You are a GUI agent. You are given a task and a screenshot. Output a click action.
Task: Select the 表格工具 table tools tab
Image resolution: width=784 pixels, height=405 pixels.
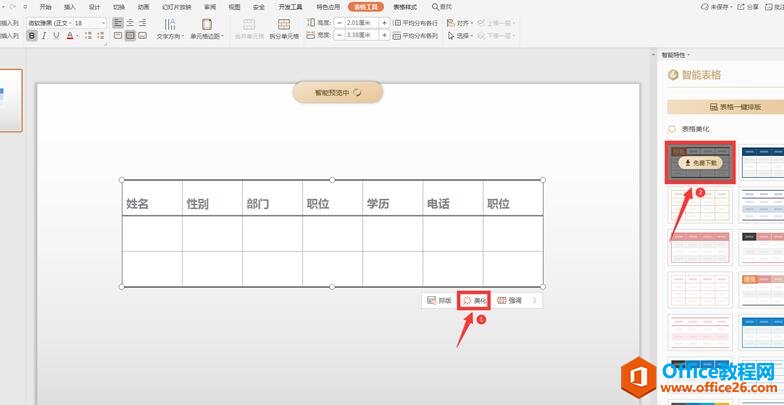(x=366, y=7)
